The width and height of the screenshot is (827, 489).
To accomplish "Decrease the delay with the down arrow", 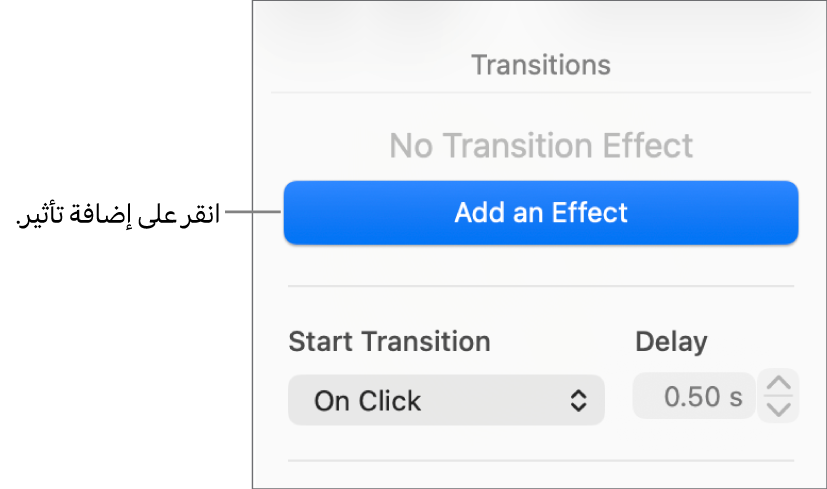I will click(780, 408).
